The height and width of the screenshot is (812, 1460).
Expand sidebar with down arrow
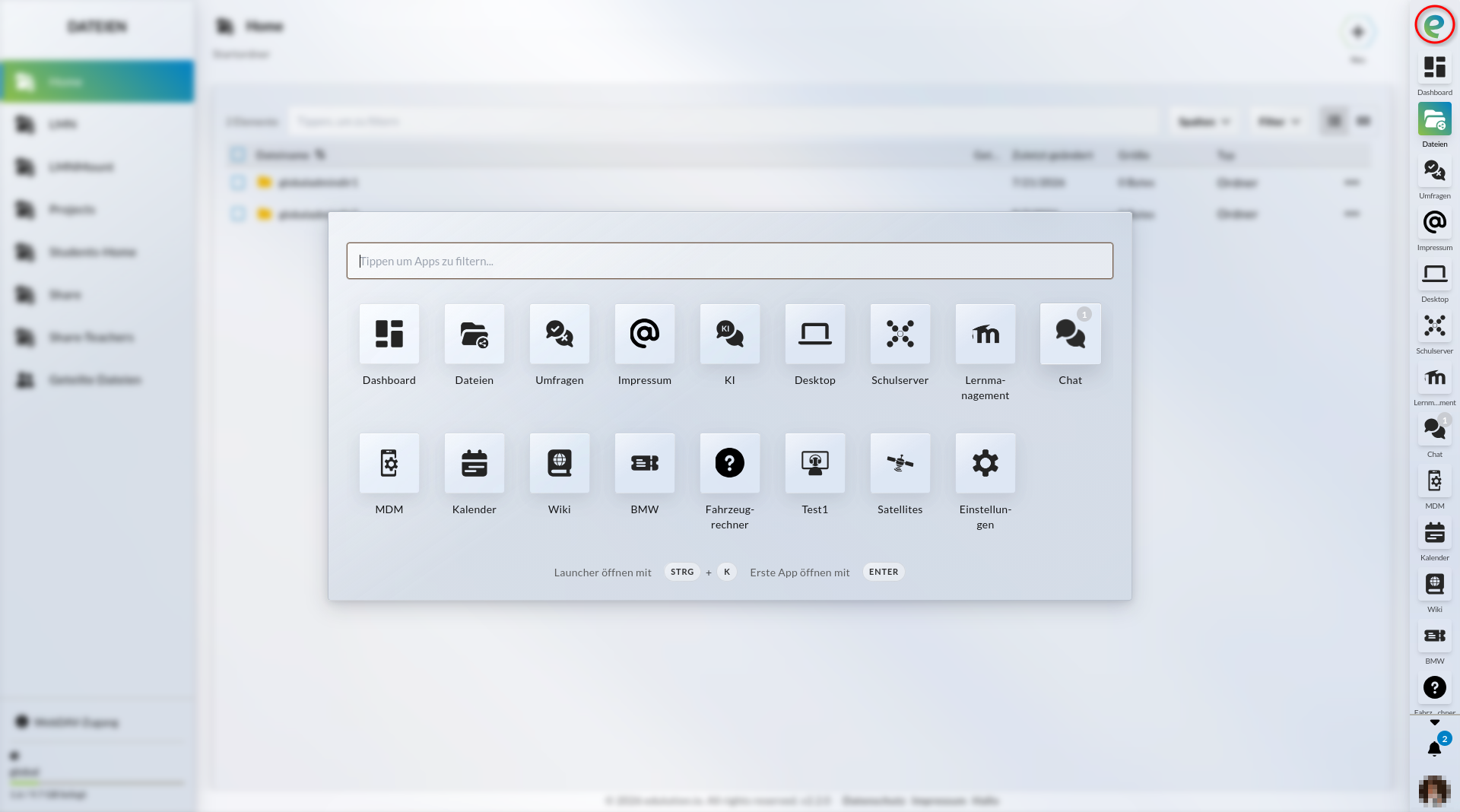coord(1434,722)
